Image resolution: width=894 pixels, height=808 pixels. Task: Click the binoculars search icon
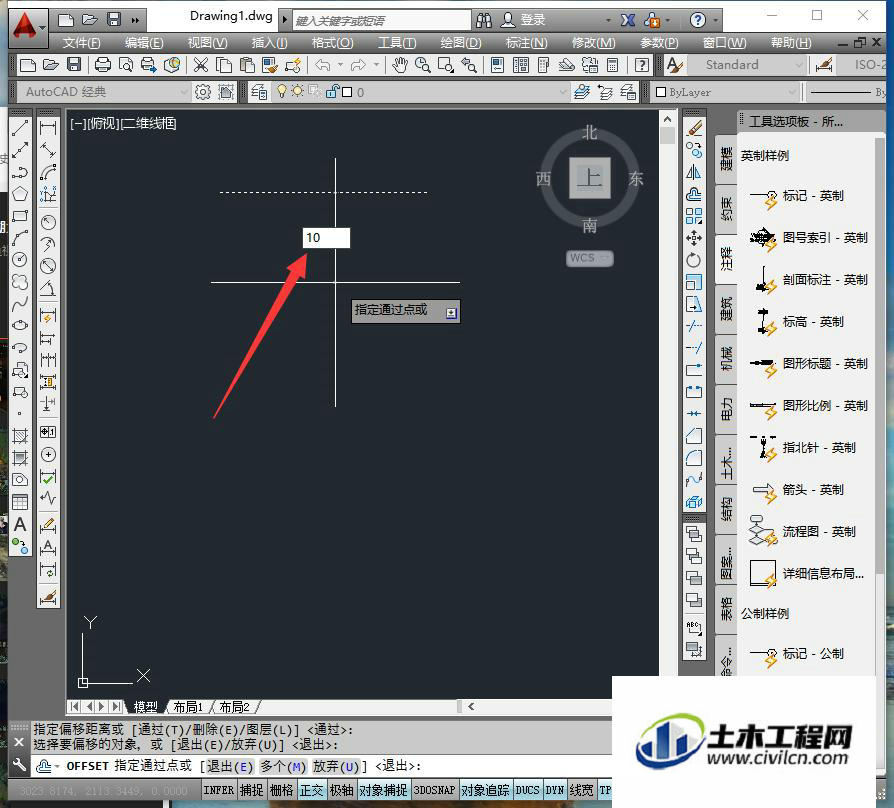[484, 21]
